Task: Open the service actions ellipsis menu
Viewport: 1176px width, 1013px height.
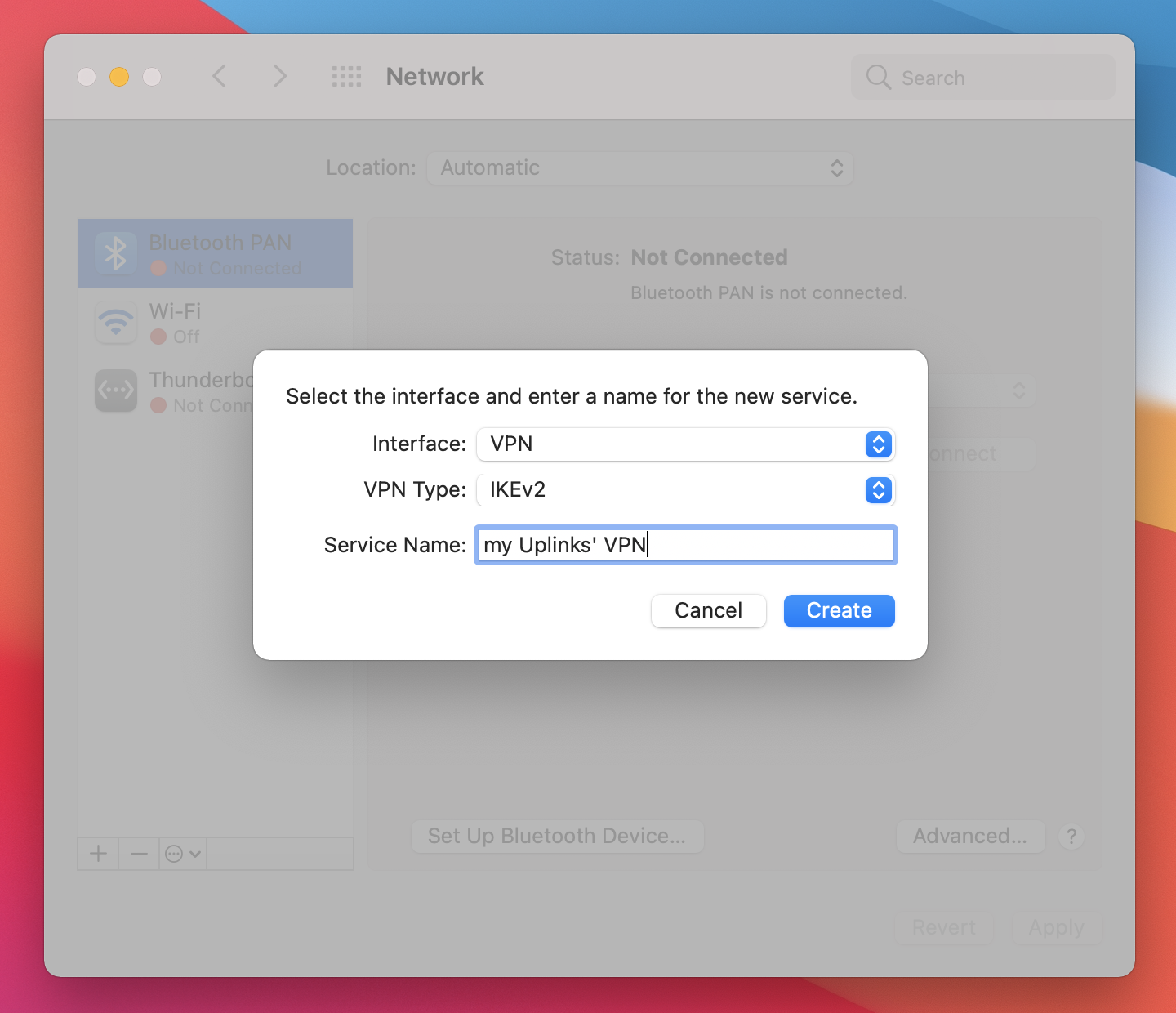Action: pyautogui.click(x=181, y=854)
